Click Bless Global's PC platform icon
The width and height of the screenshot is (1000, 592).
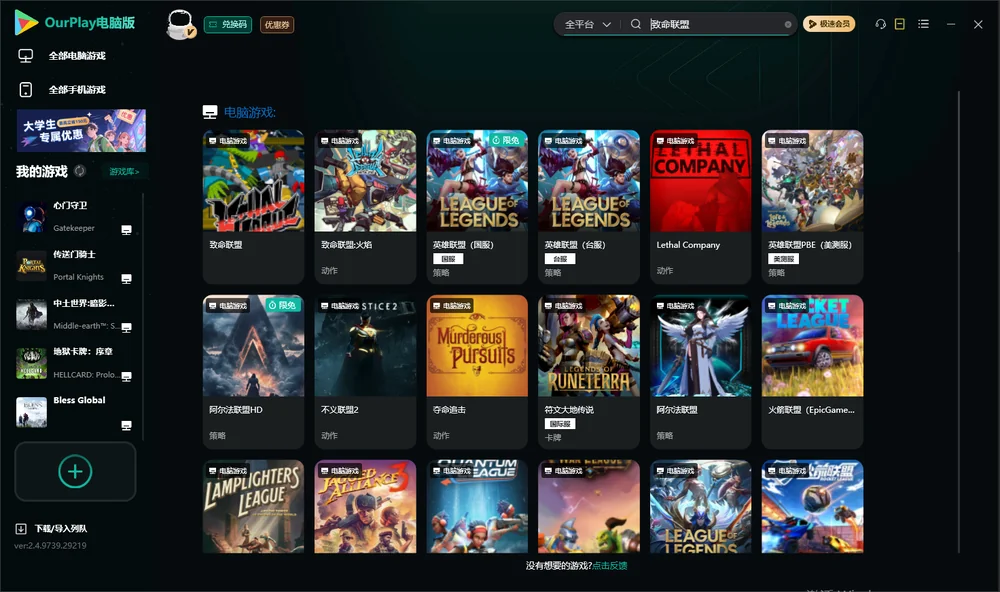click(x=126, y=426)
